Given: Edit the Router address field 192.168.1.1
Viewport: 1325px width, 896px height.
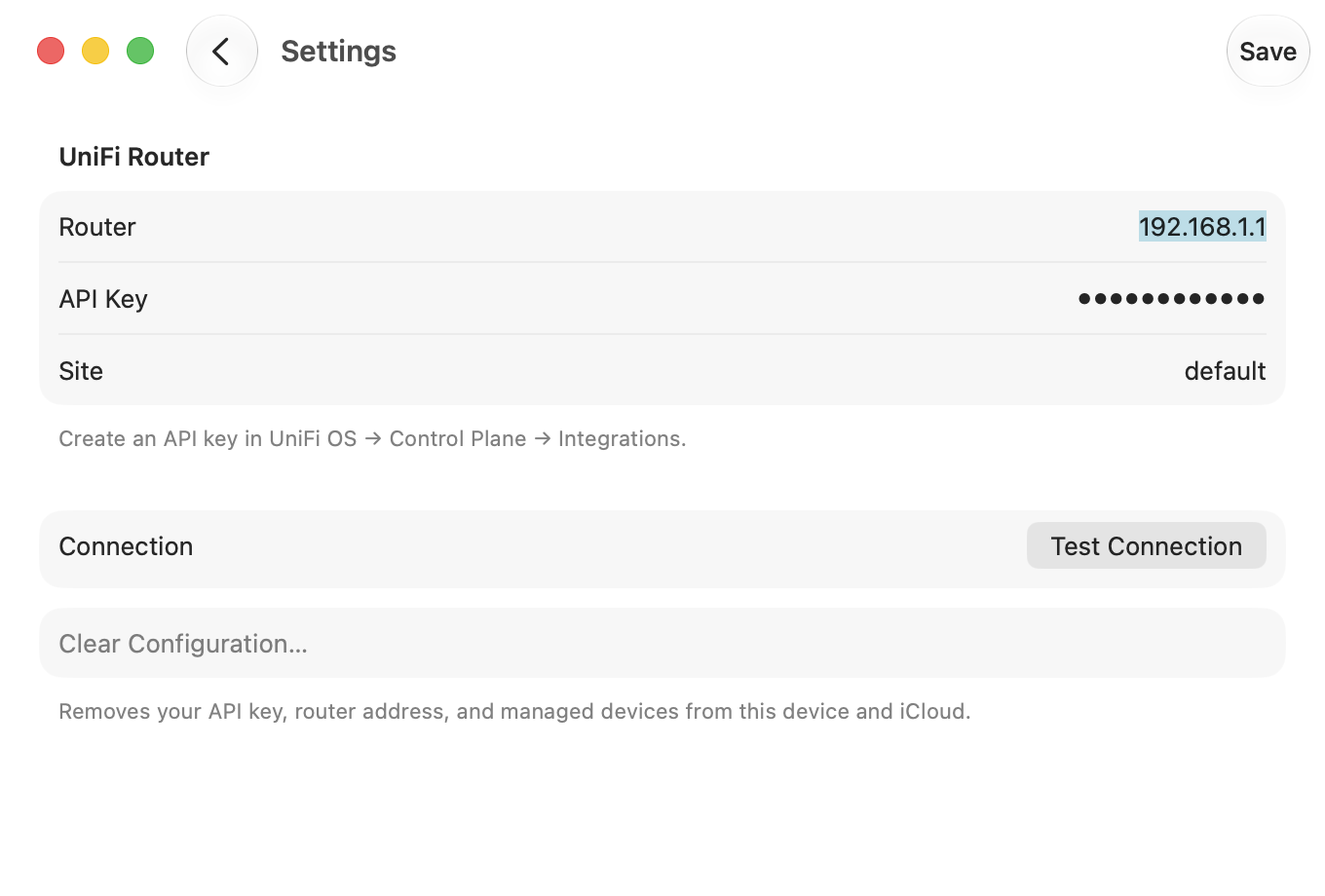Looking at the screenshot, I should click(1202, 226).
